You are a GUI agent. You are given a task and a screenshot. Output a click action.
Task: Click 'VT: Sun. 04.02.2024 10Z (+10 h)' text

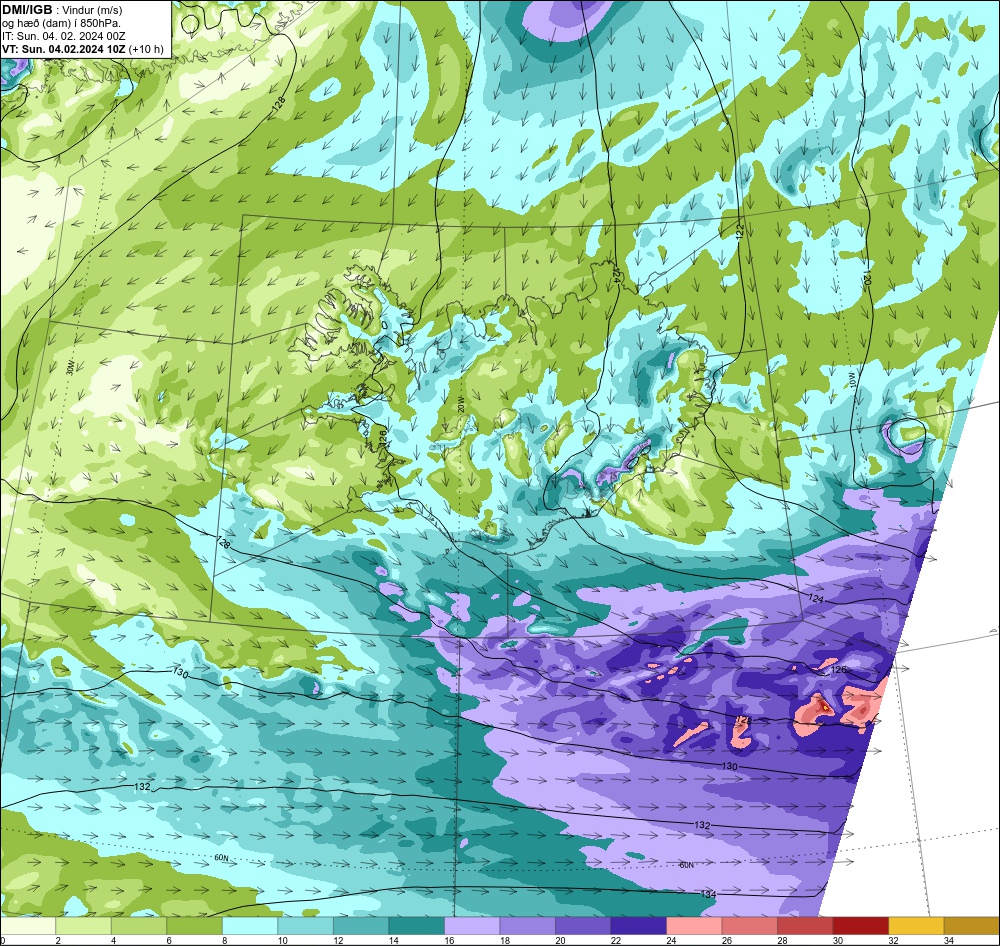click(83, 49)
